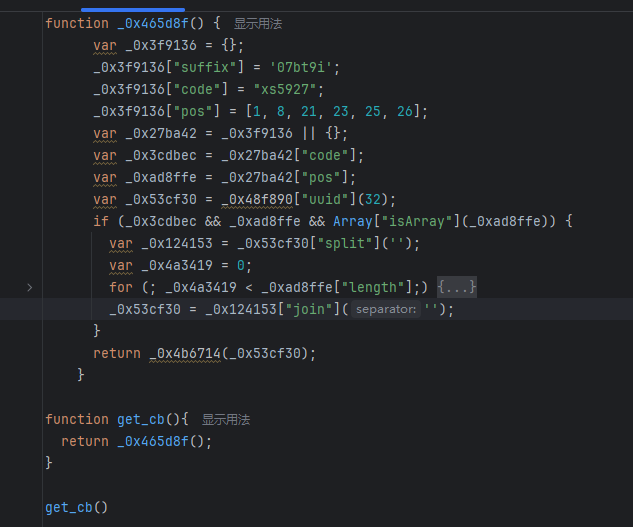Click function name _0x465d8f in its declaration

[x=153, y=23]
